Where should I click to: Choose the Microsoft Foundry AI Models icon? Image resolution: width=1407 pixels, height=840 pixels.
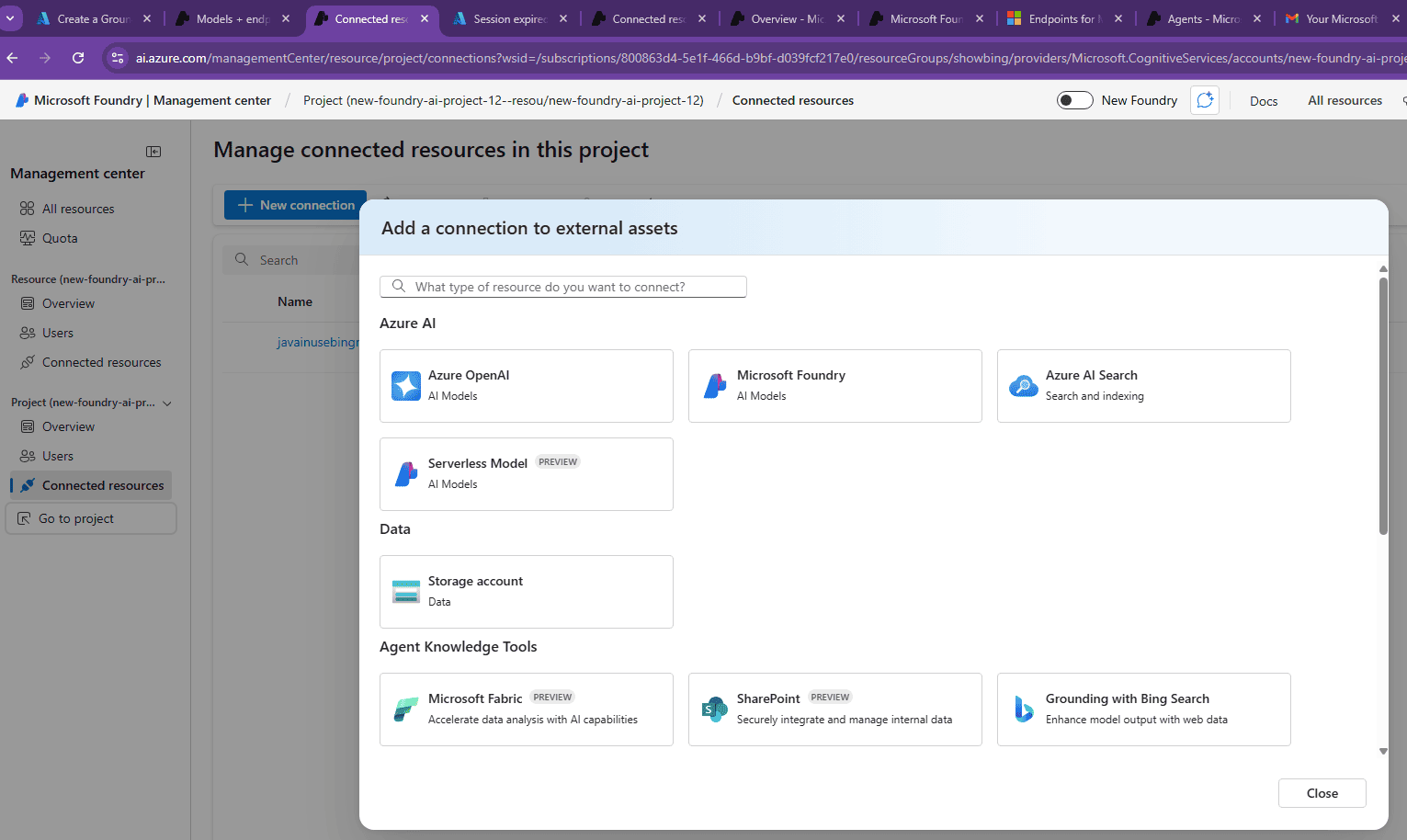click(x=714, y=386)
